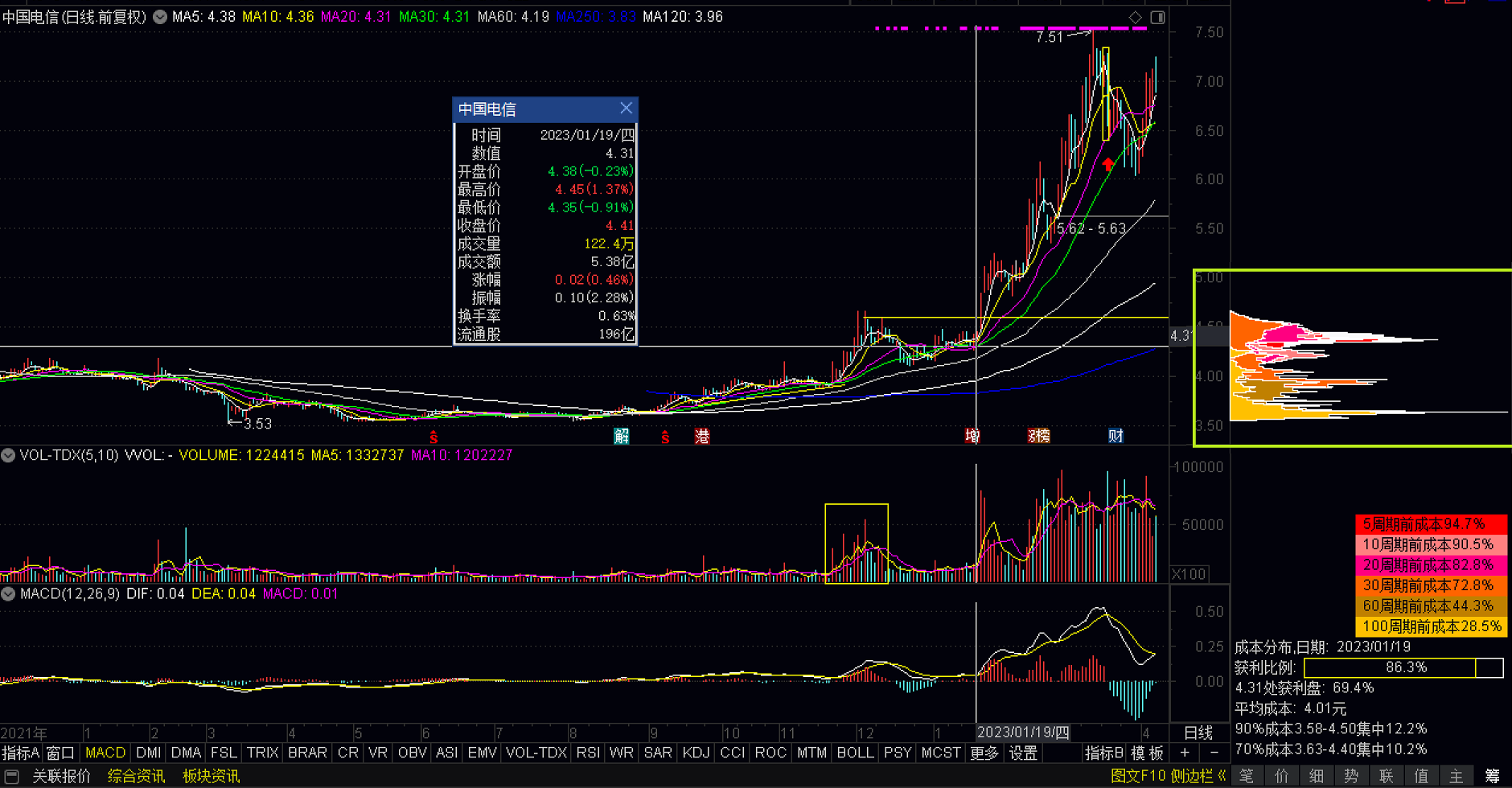Close the 中国电信 data popup
This screenshot has width=1512, height=788.
click(x=626, y=108)
